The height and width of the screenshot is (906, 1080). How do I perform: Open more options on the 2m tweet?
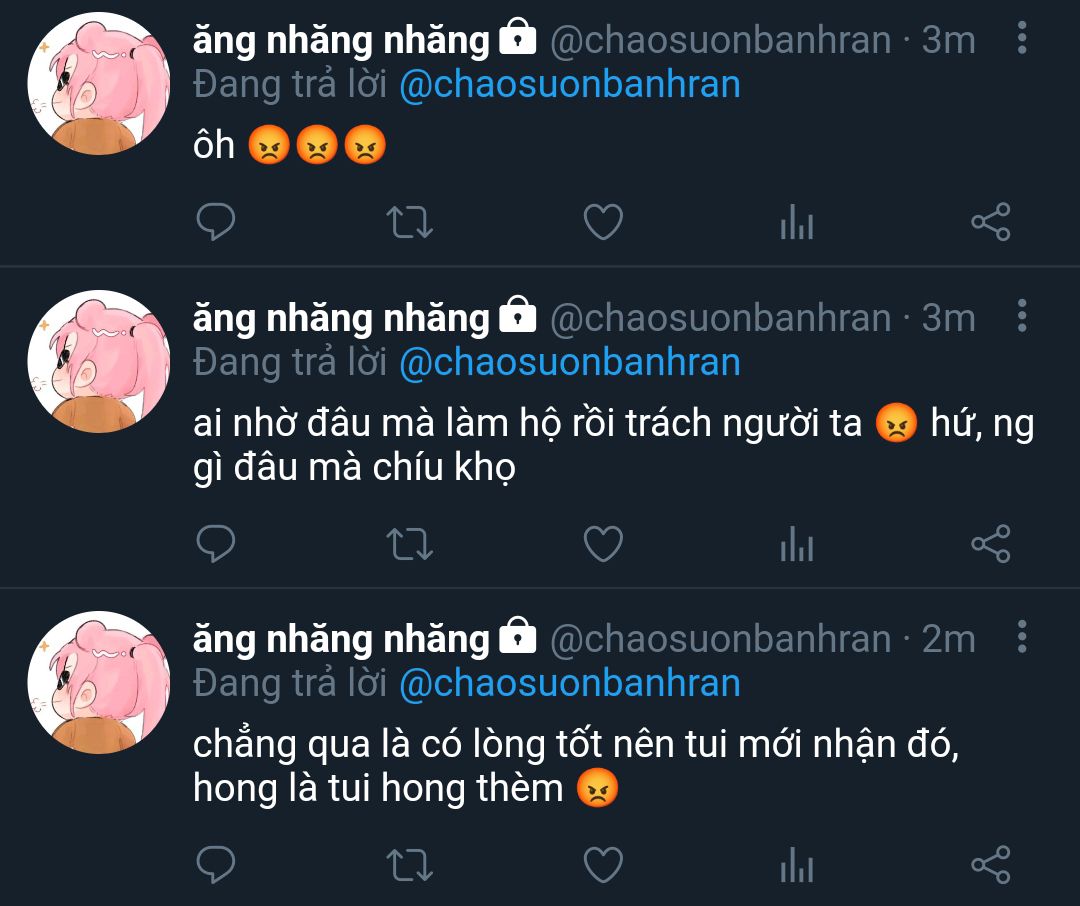pos(1022,637)
